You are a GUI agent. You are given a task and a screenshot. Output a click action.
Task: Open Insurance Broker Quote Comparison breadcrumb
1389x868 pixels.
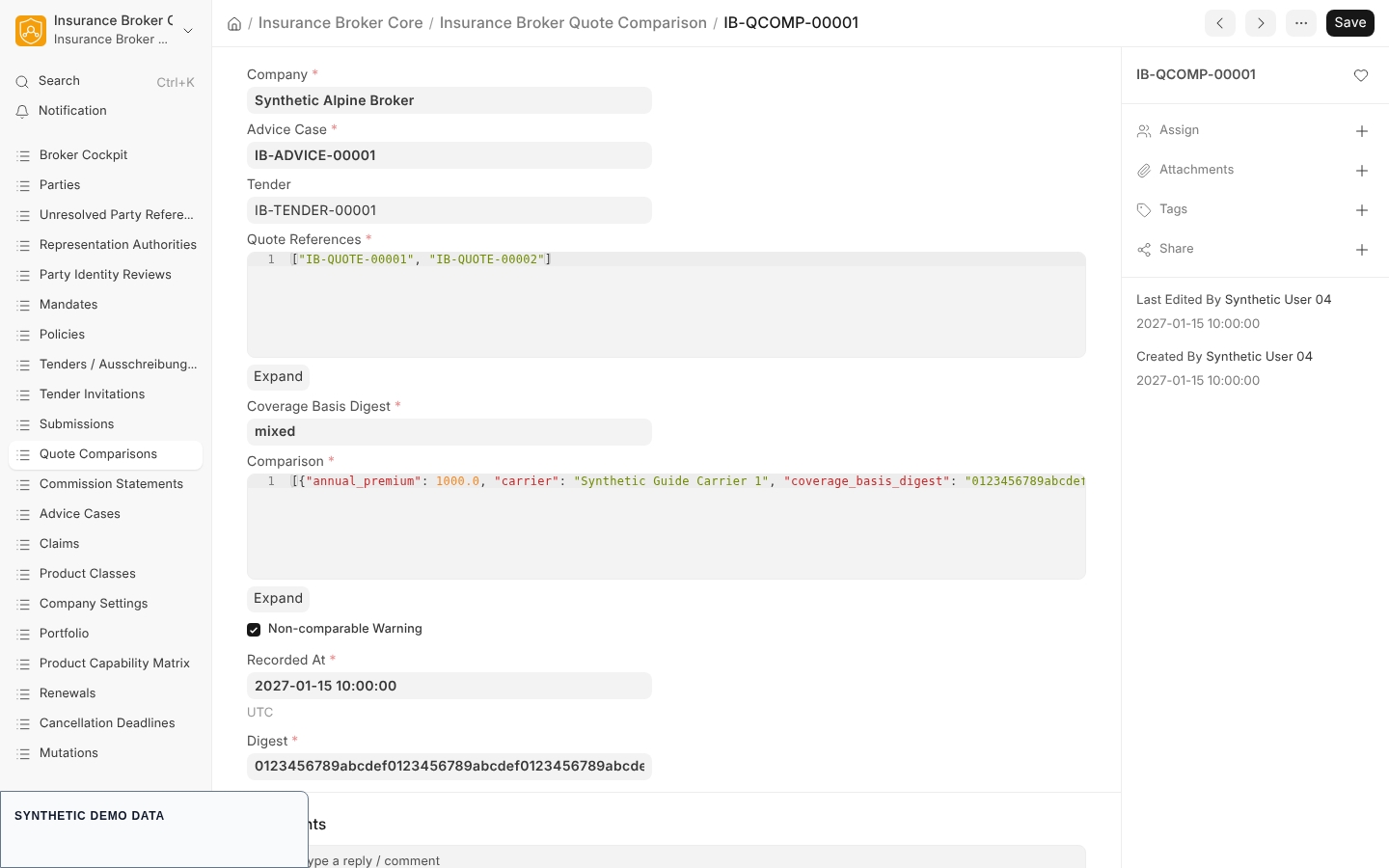[x=573, y=23]
